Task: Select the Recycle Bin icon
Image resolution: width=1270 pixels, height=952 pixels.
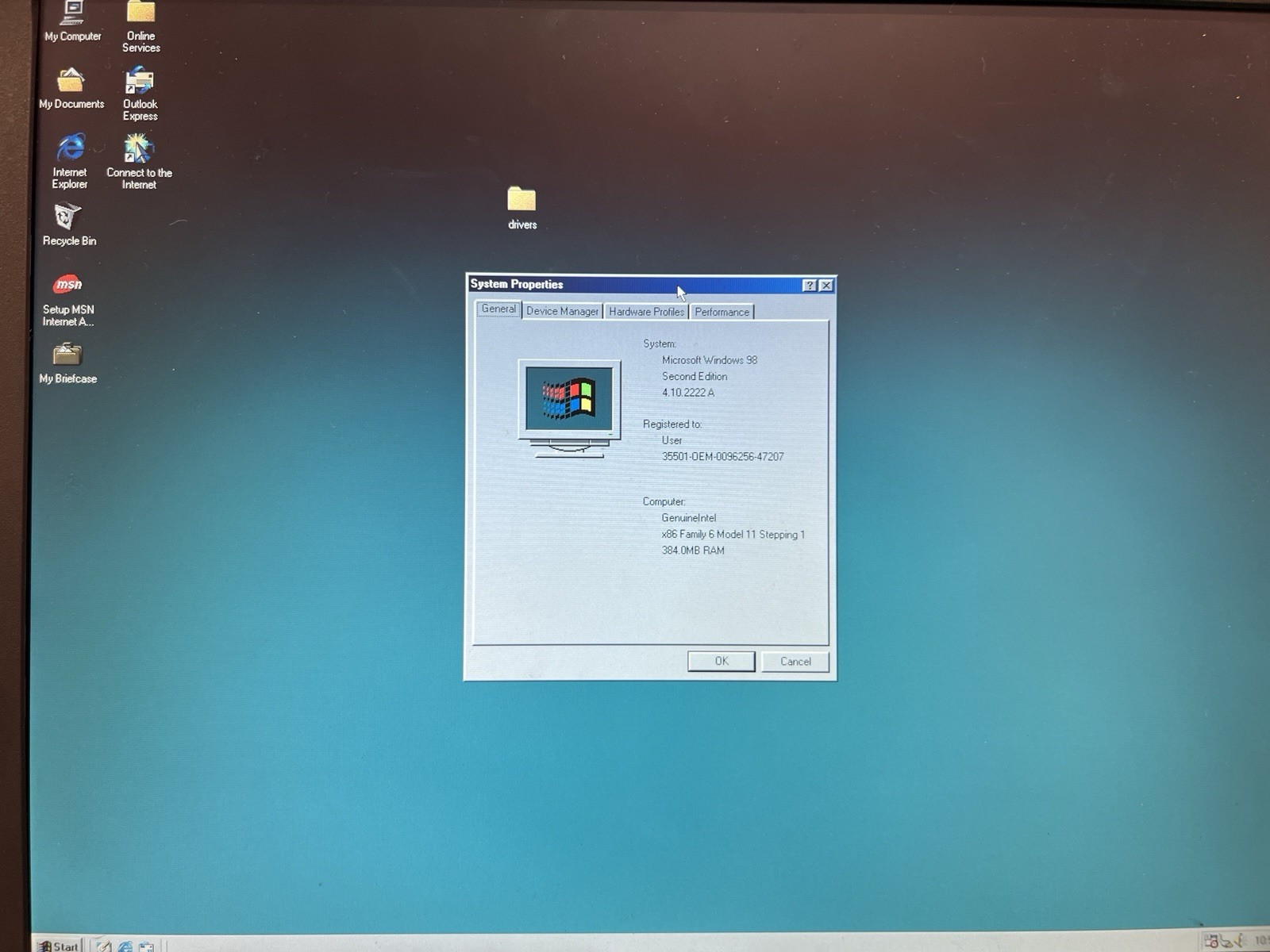Action: click(x=69, y=225)
